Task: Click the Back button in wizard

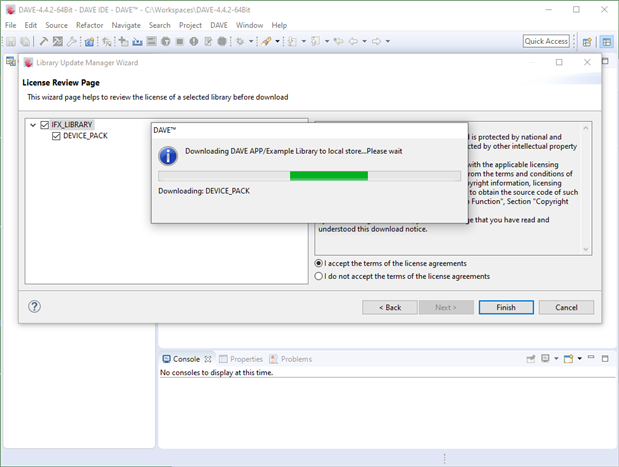Action: pyautogui.click(x=390, y=308)
